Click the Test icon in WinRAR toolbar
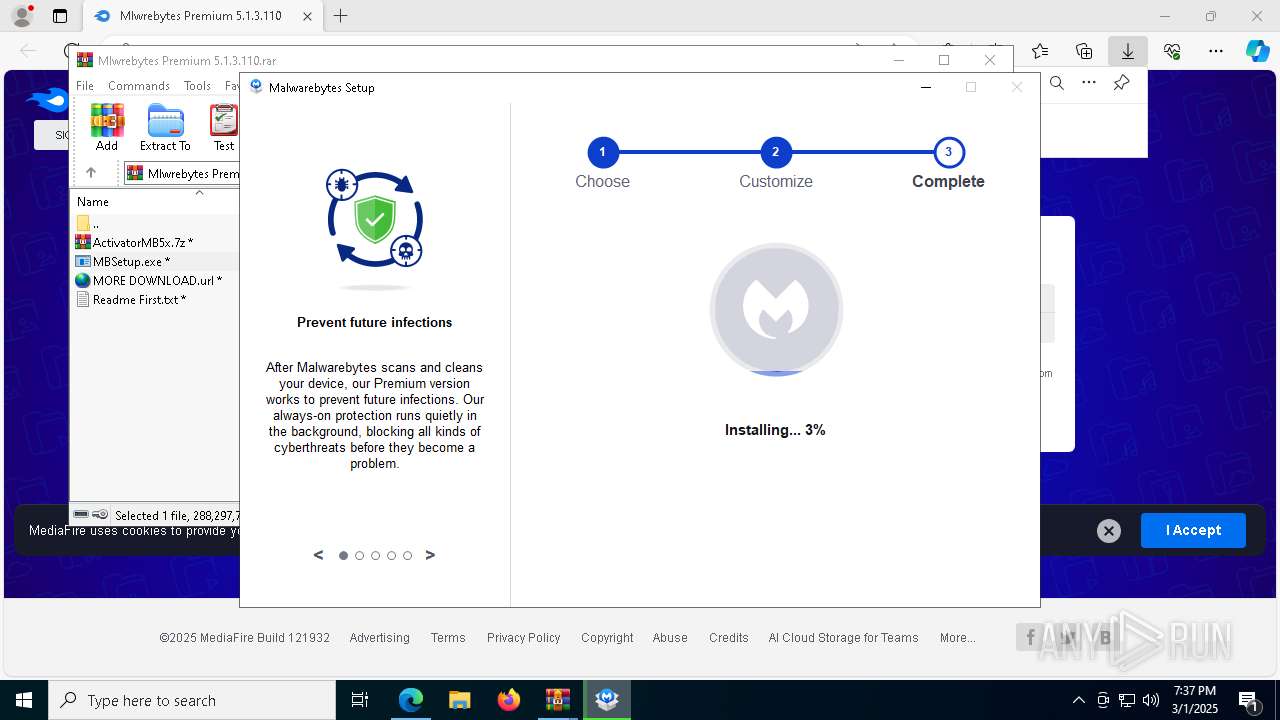The height and width of the screenshot is (720, 1280). click(x=224, y=127)
